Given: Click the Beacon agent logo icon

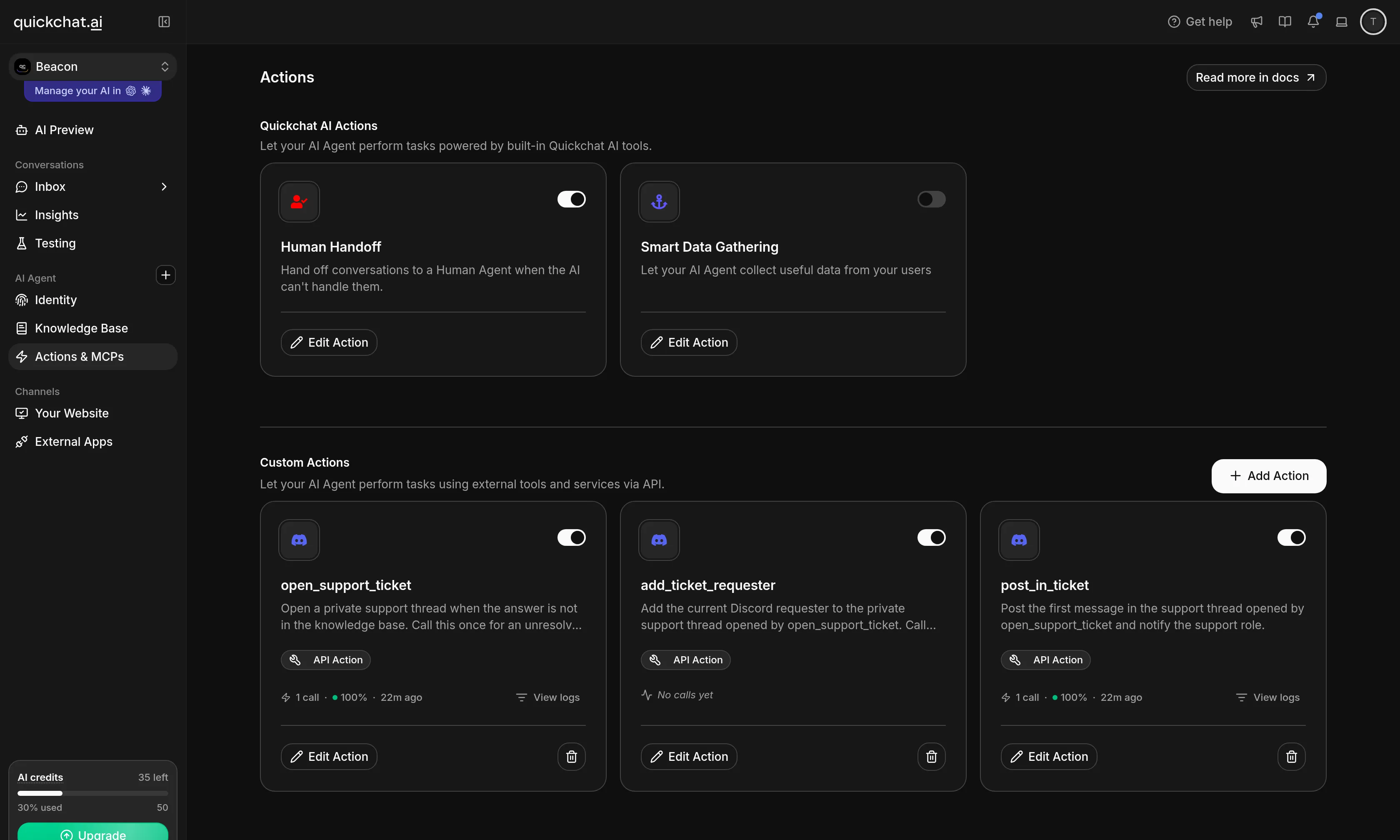Looking at the screenshot, I should click(x=22, y=67).
